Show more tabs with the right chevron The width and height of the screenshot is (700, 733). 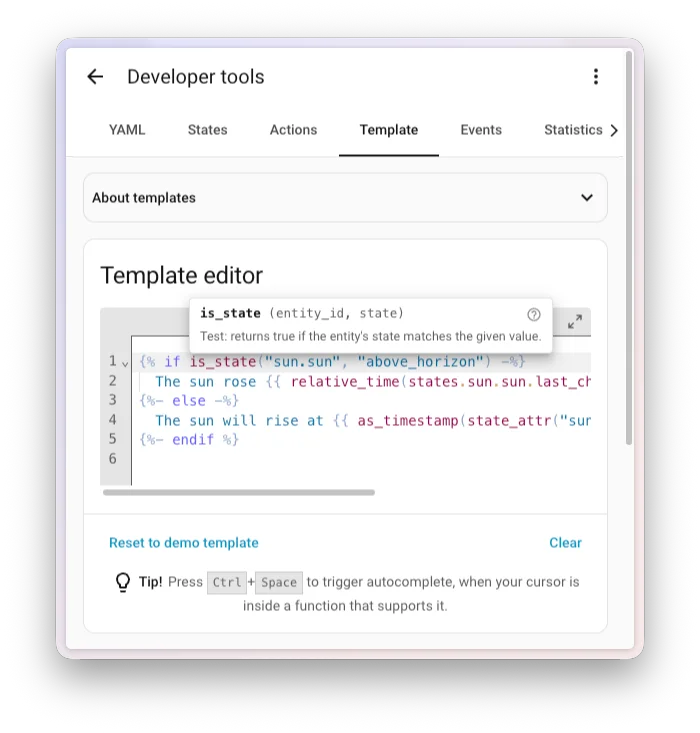click(x=614, y=130)
